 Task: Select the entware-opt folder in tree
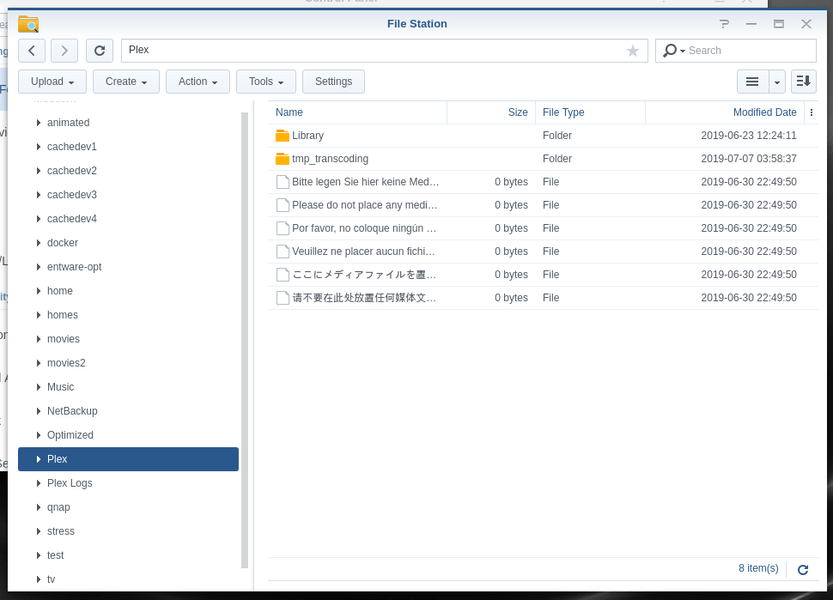tap(74, 267)
